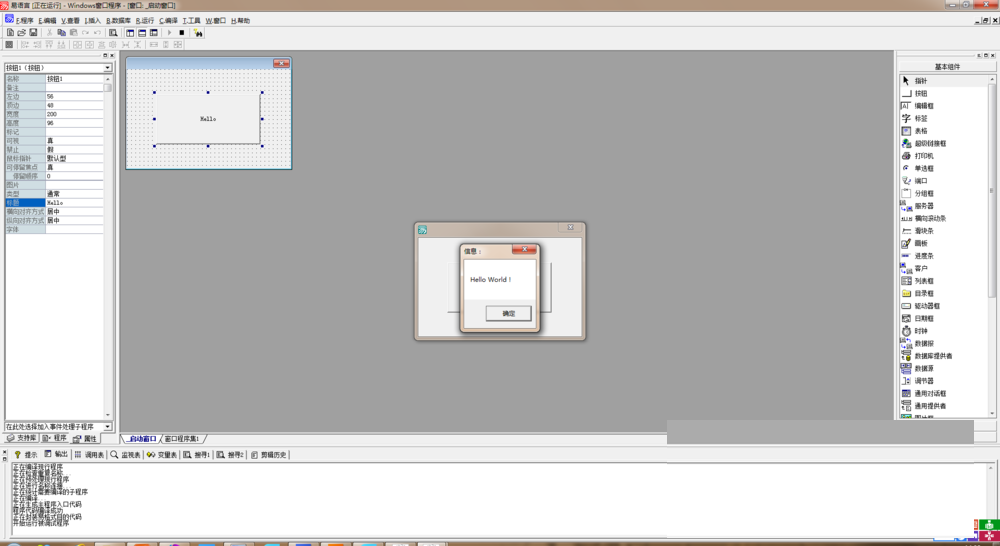Open the 调用表 tab in bottom panel
Viewport: 1000px width, 546px height.
point(89,455)
